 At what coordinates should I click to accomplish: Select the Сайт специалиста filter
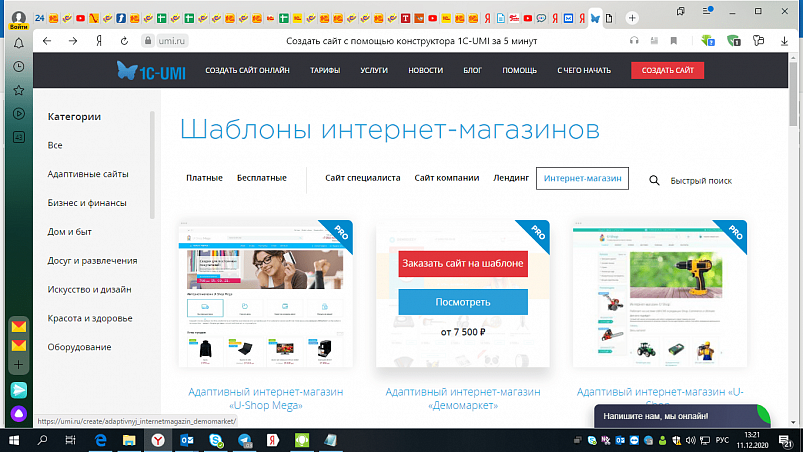(363, 178)
